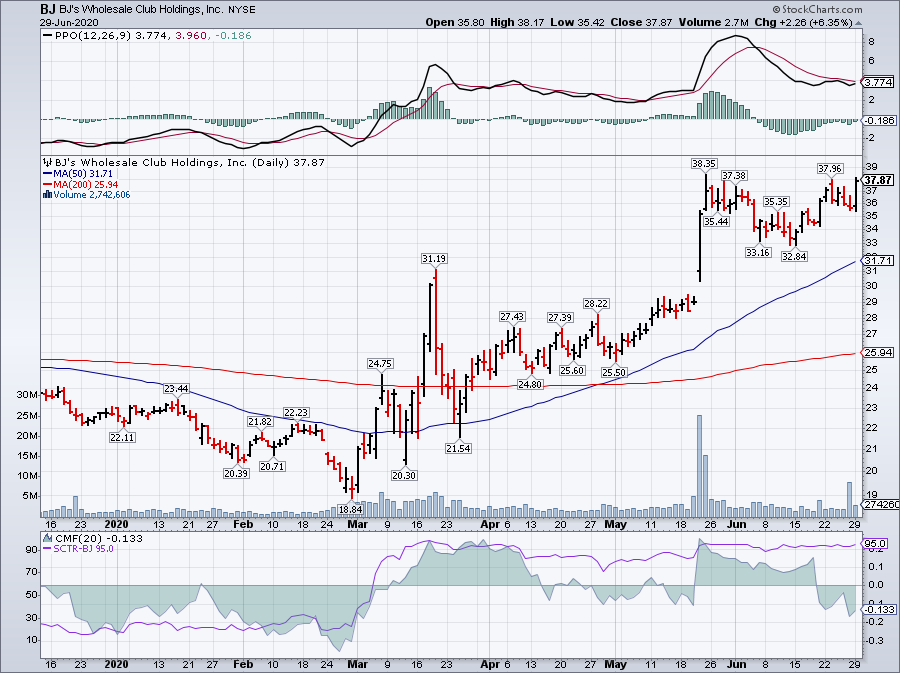
Task: Click the 25.60 low annotation
Action: click(572, 371)
